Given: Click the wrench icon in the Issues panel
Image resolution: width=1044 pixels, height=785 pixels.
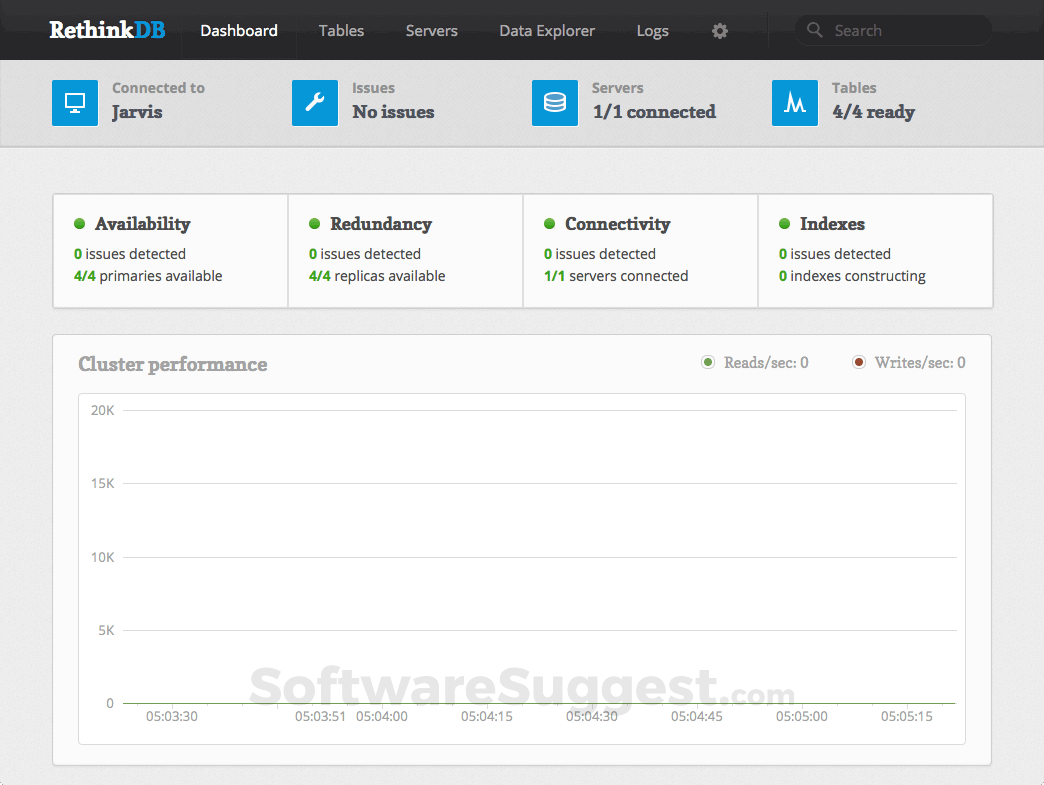Looking at the screenshot, I should point(314,103).
